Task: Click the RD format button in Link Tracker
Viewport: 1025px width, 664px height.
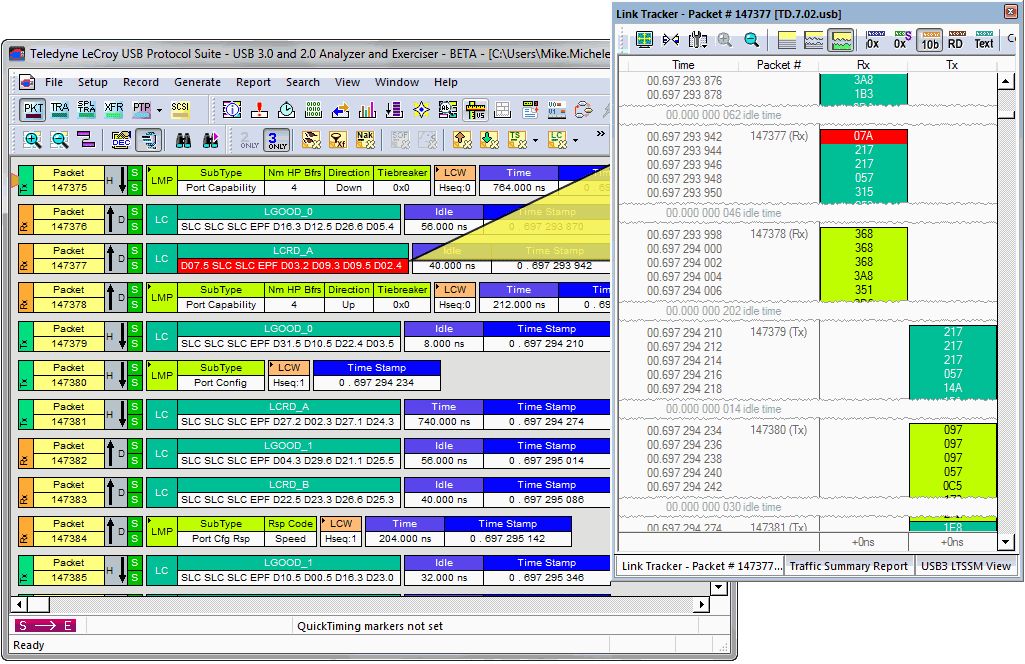Action: (956, 40)
